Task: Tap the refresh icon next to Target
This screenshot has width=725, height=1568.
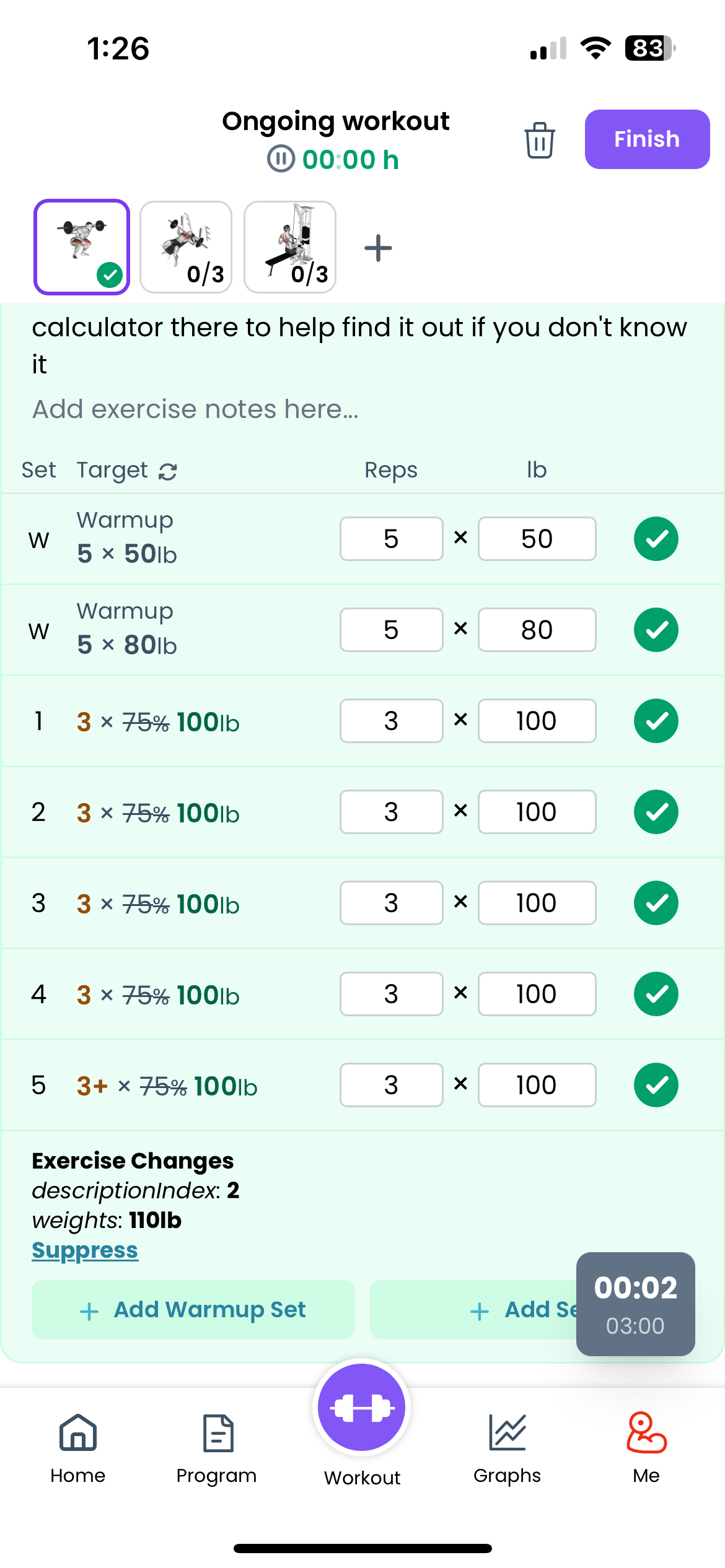Action: [168, 472]
